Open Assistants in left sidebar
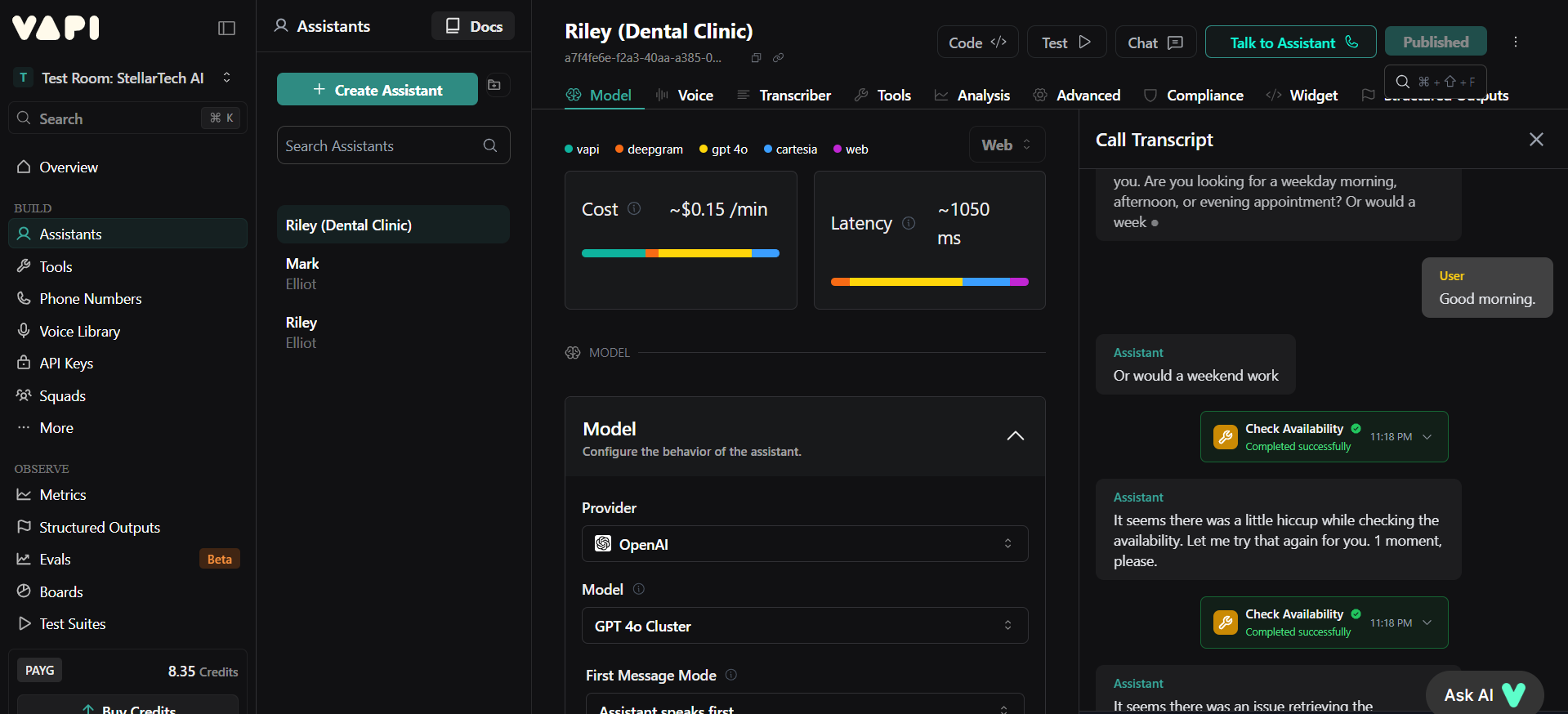Screen dimensions: 1568x714 (x=127, y=234)
